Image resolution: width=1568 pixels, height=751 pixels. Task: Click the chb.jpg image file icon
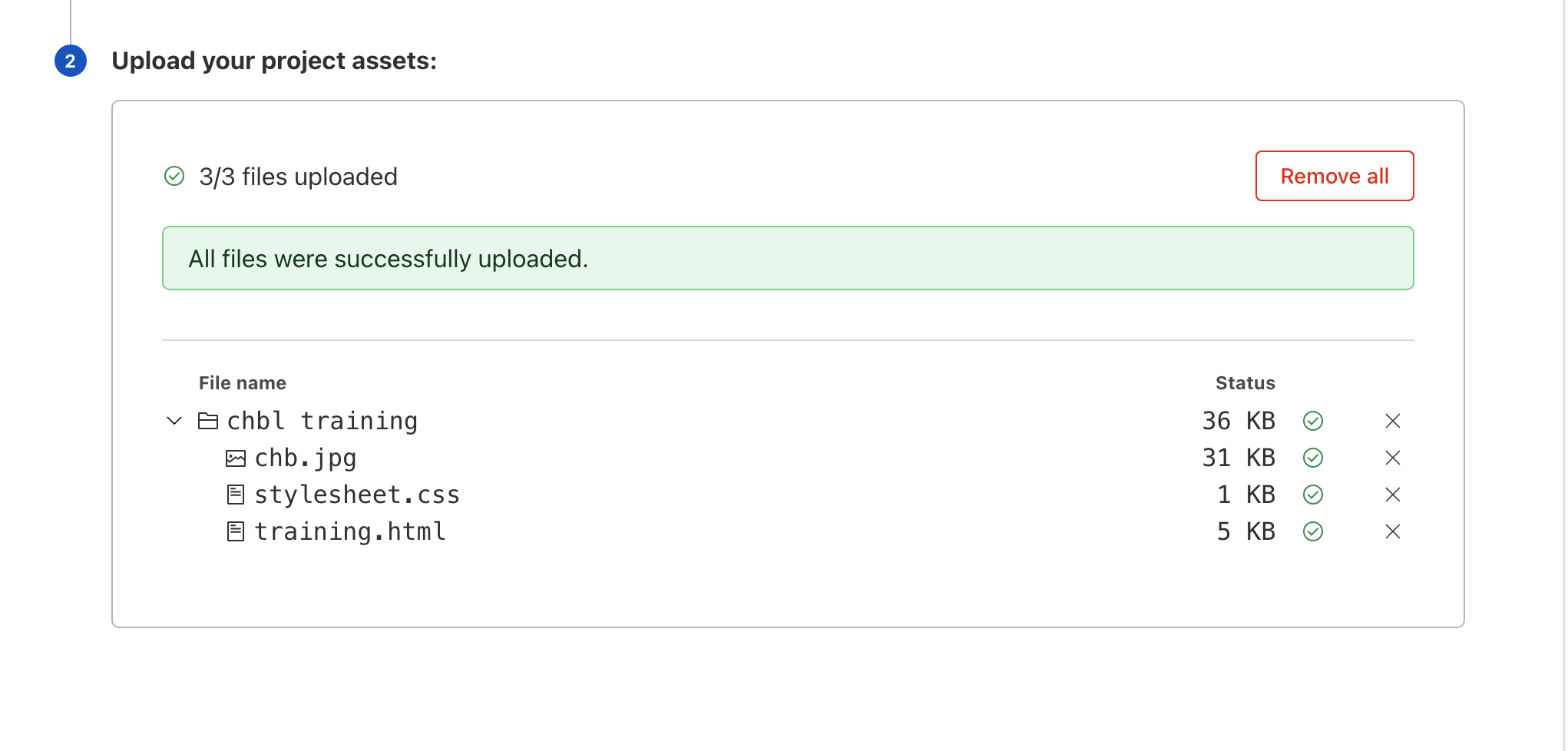(x=236, y=458)
